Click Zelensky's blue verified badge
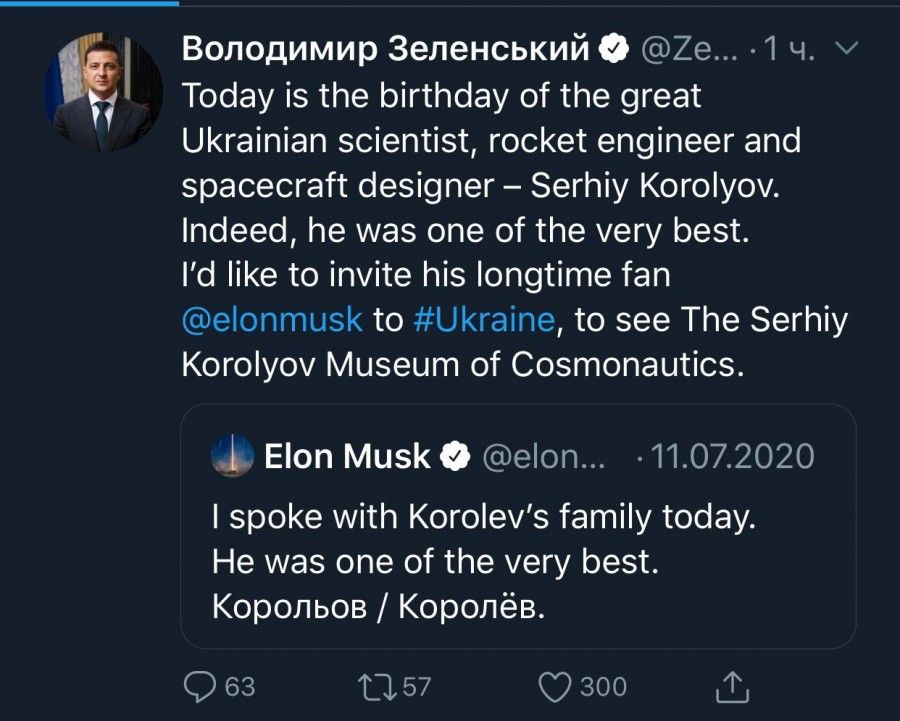Screen dimensions: 900x721 coord(614,47)
